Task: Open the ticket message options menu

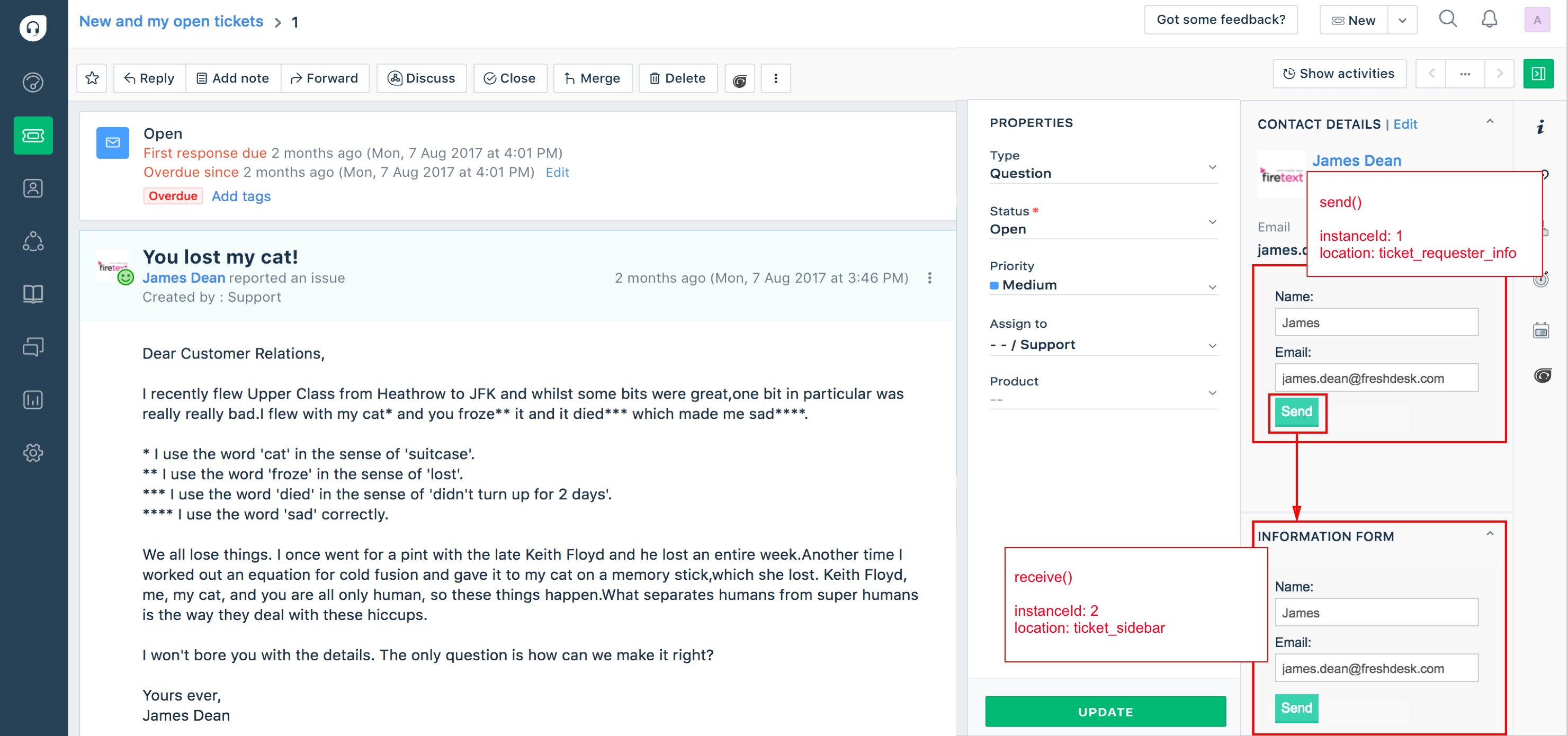Action: (929, 278)
